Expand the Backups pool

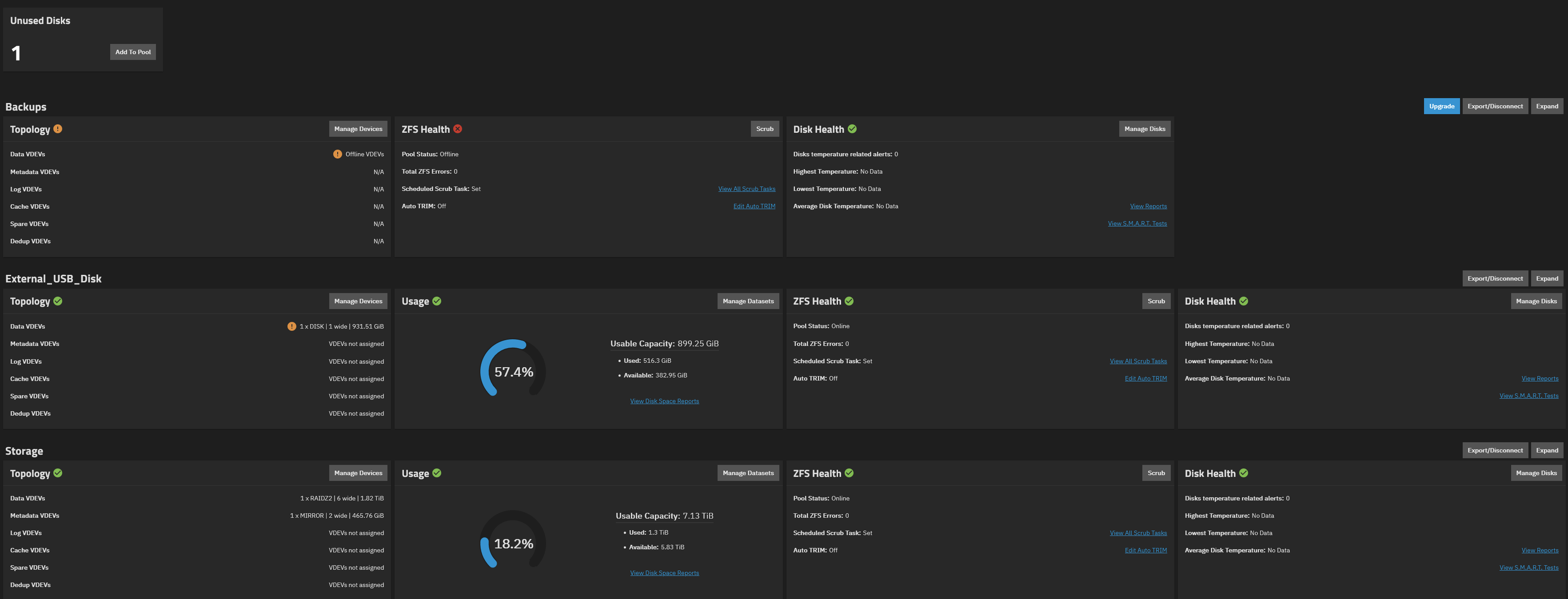pos(1547,107)
